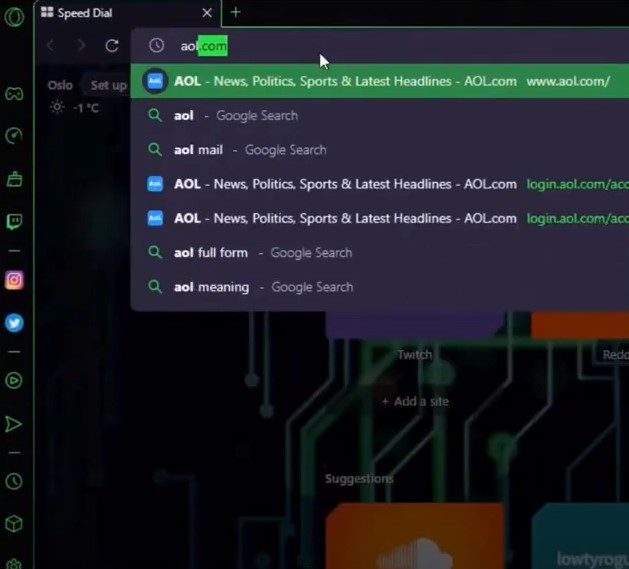Open Instagram in the sidebar
This screenshot has width=629, height=569.
14,280
